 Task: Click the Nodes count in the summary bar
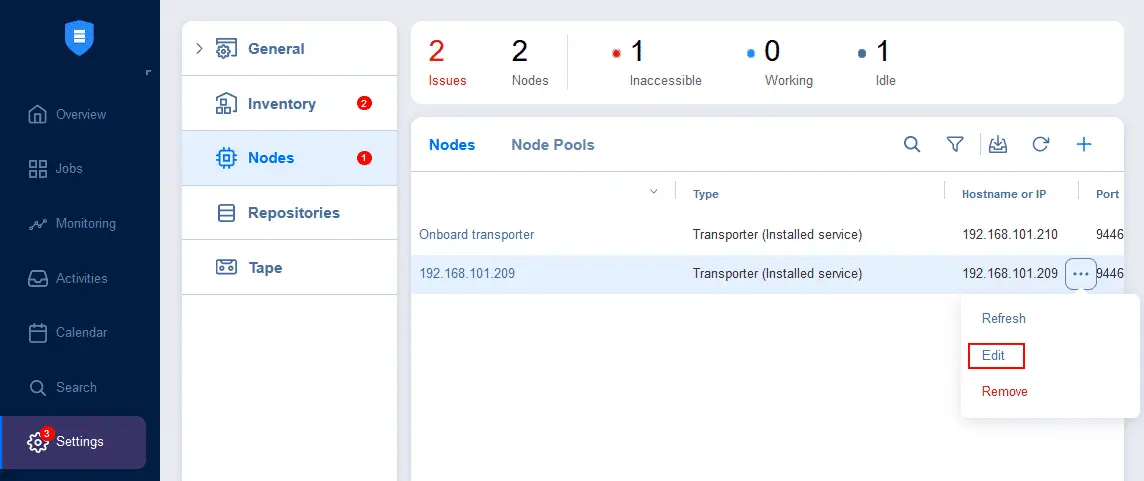coord(530,63)
